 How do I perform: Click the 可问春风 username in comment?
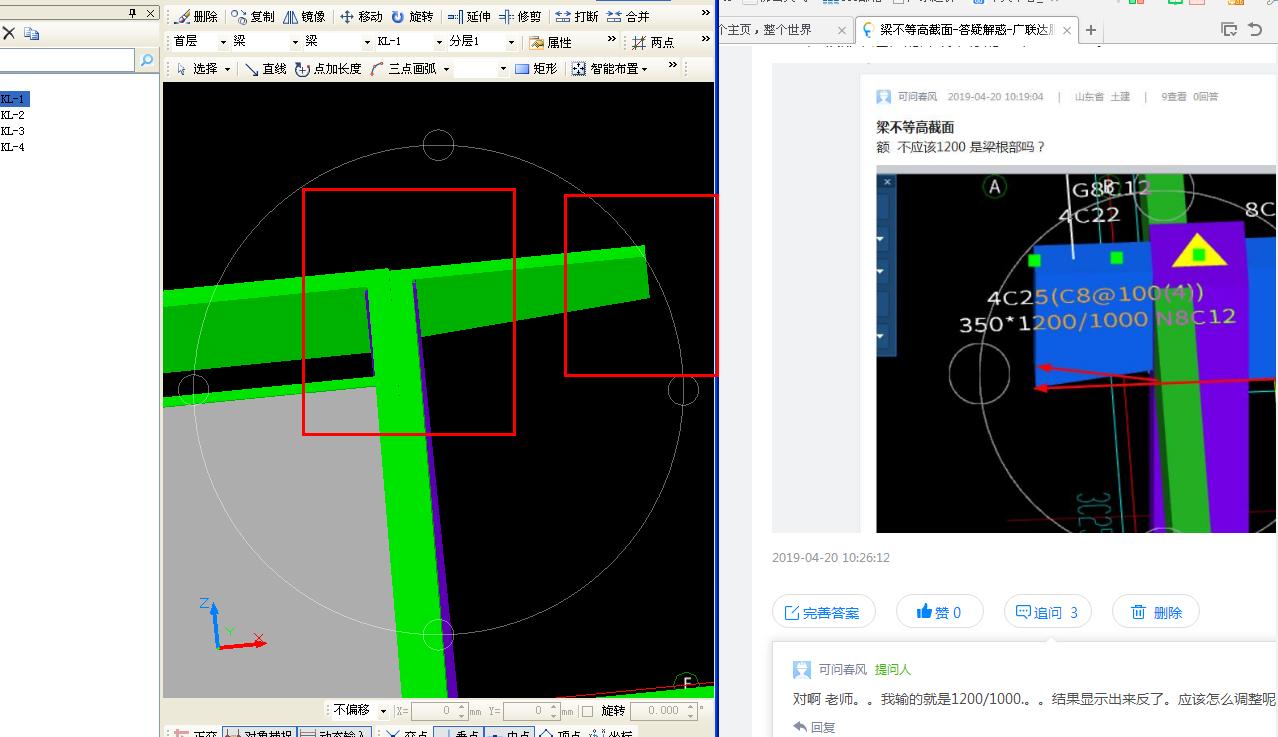(842, 670)
